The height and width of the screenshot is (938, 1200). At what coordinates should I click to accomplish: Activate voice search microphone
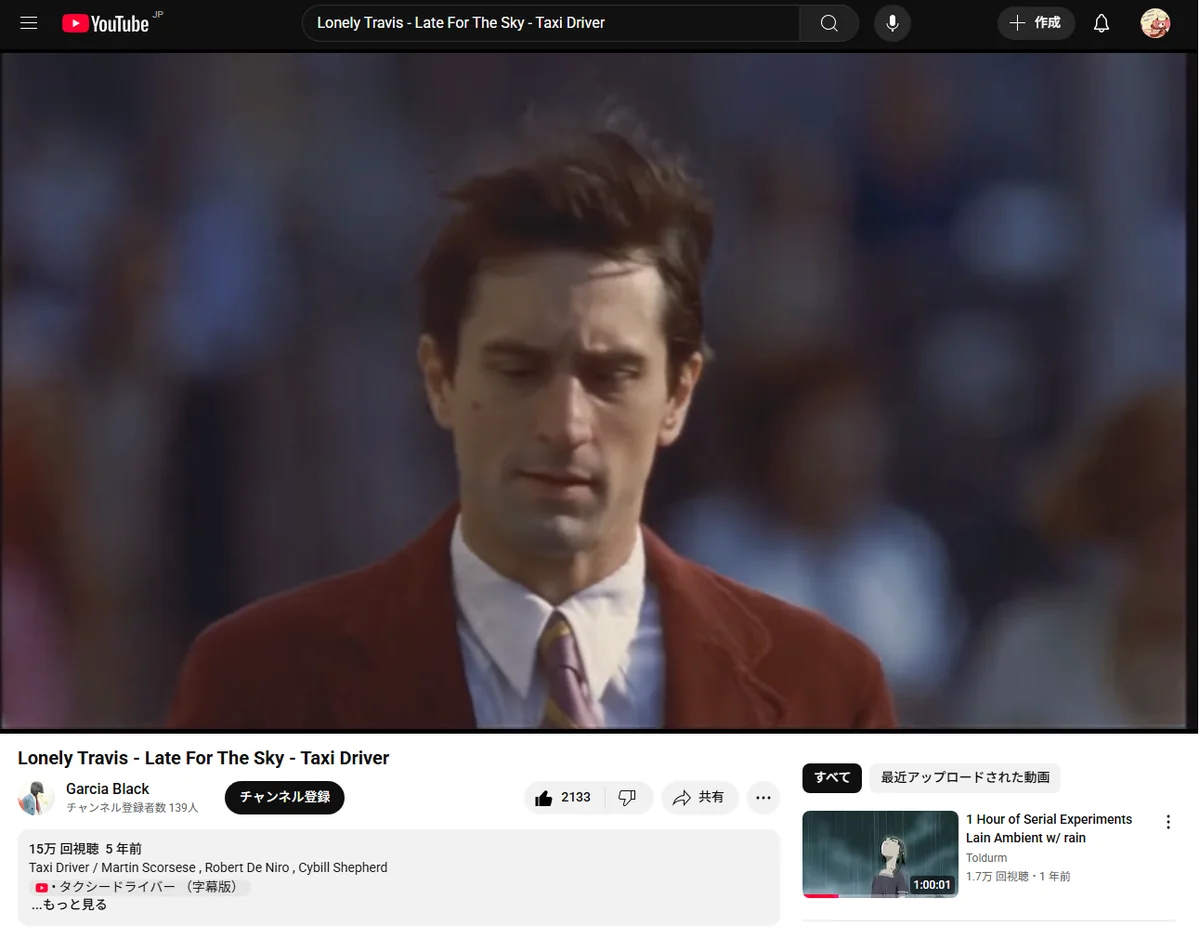892,23
